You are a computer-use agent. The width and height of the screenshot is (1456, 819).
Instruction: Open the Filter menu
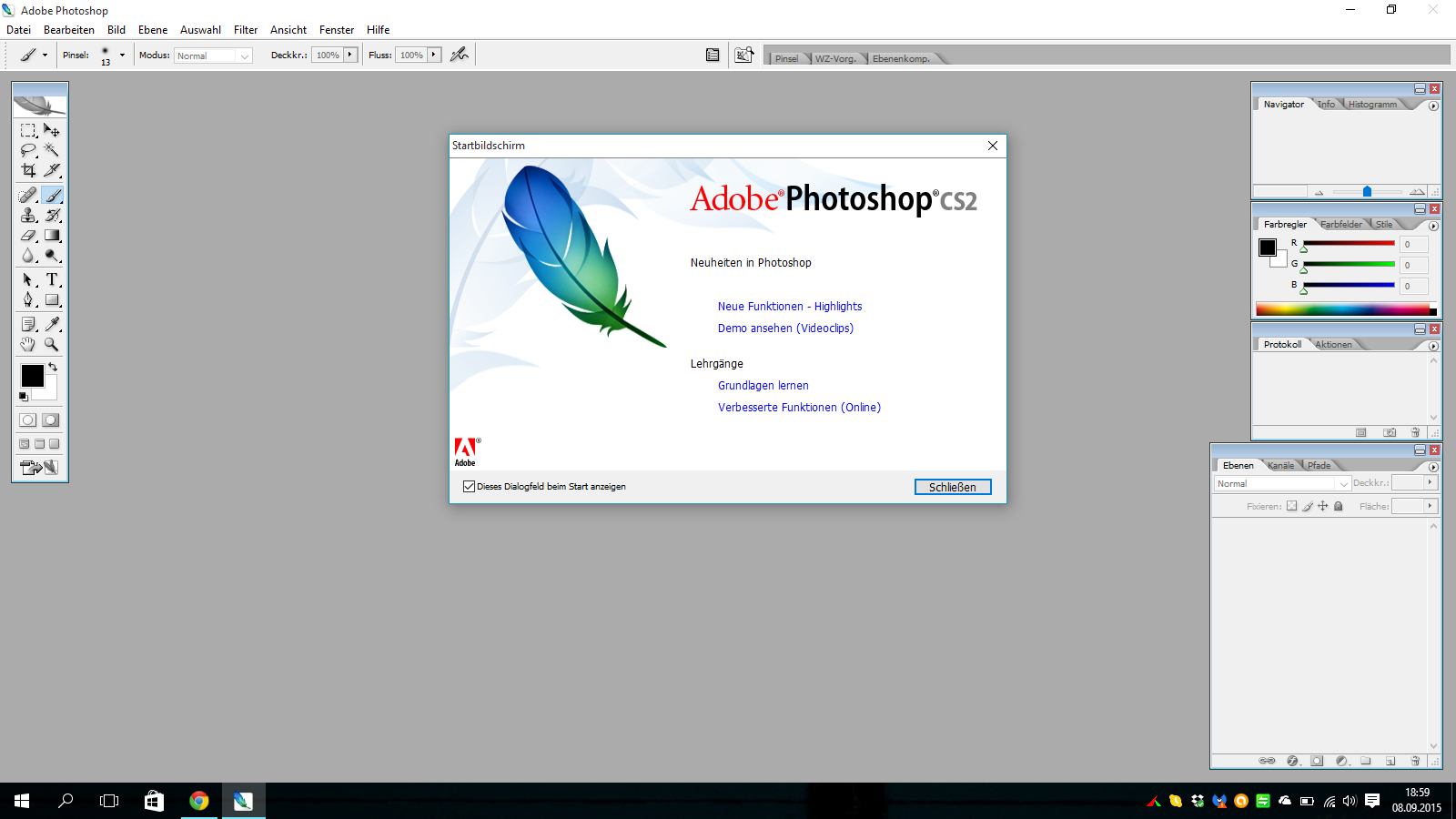click(246, 30)
